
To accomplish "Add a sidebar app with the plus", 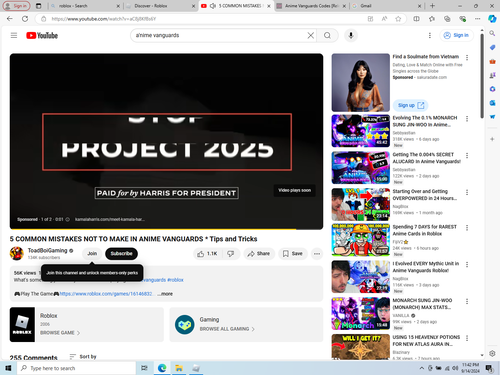I will pyautogui.click(x=492, y=139).
